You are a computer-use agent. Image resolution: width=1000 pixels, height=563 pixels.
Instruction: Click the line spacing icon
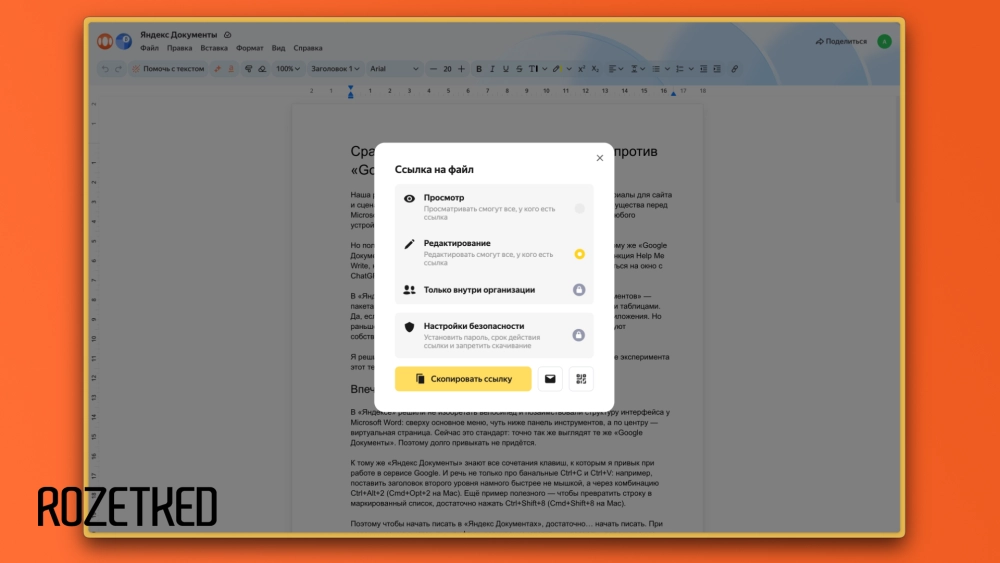click(x=635, y=69)
